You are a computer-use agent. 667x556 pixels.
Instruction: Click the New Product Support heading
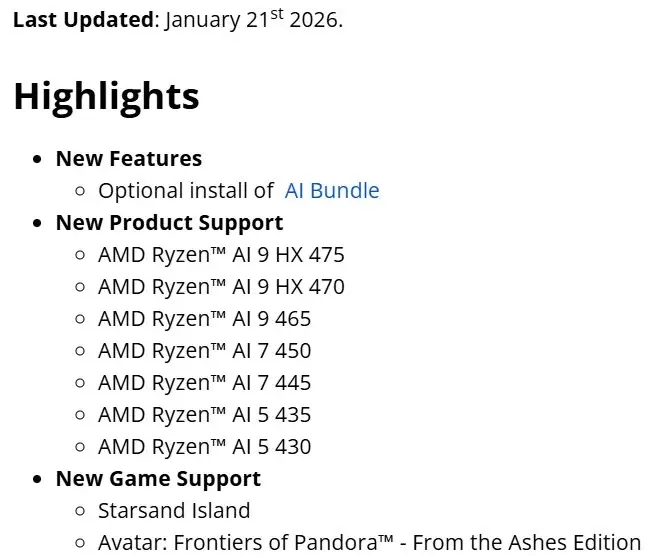tap(169, 223)
